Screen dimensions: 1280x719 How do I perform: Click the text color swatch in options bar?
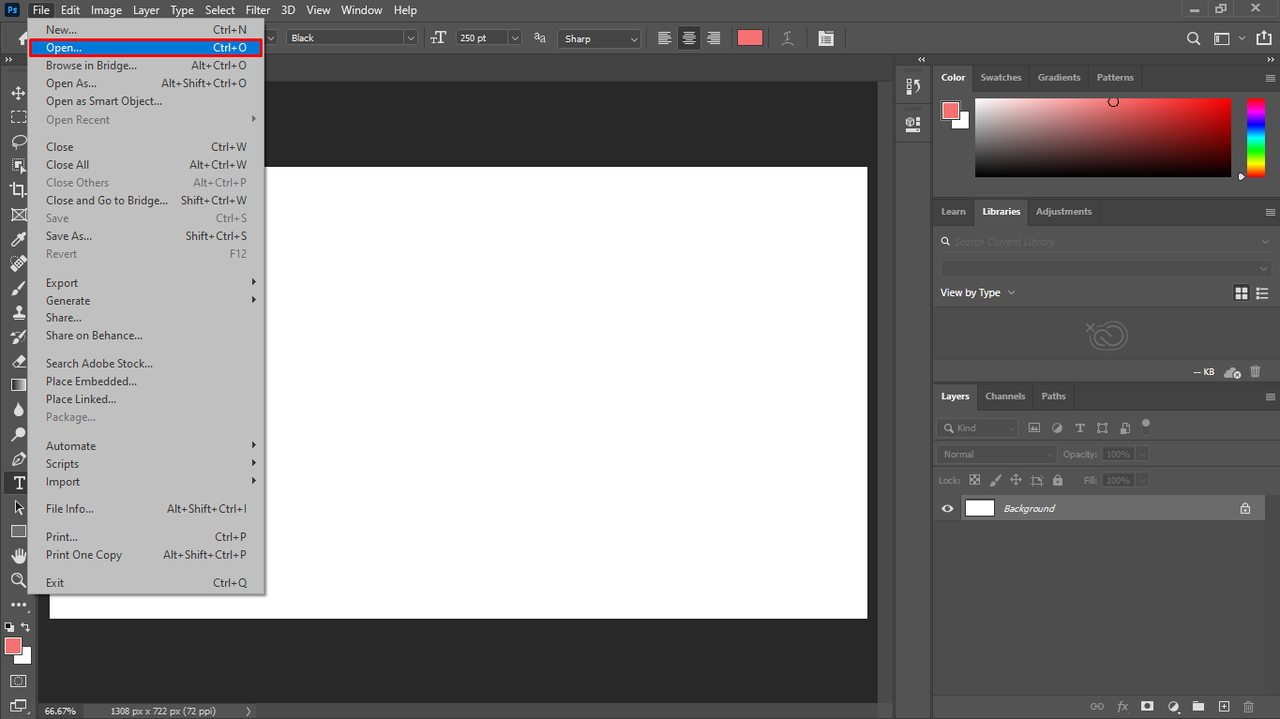pos(750,38)
